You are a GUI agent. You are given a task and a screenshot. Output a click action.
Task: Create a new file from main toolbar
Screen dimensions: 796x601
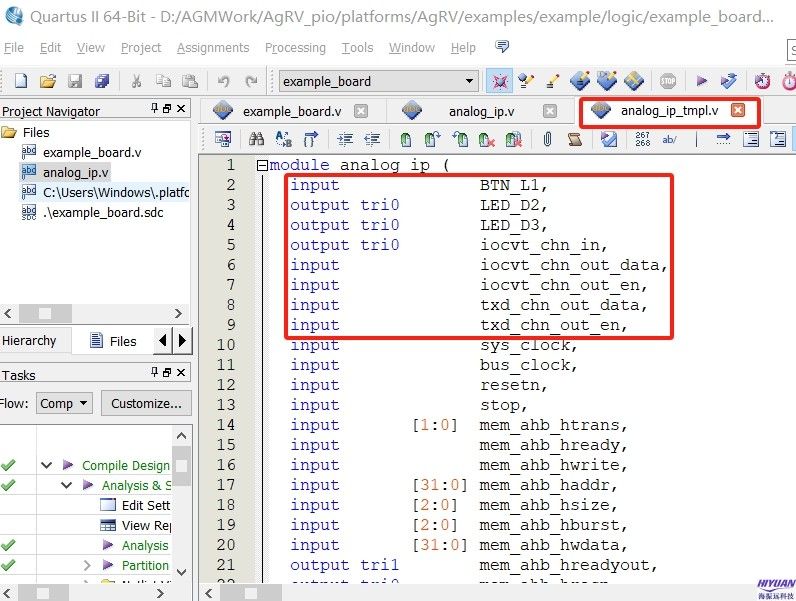(x=21, y=81)
